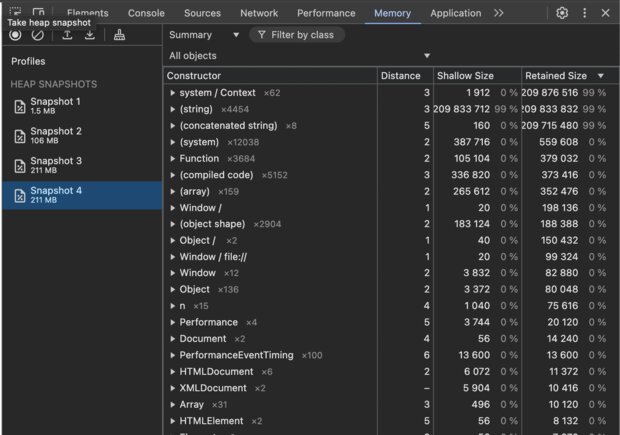
Task: Click the inspect element selector icon
Action: click(15, 11)
